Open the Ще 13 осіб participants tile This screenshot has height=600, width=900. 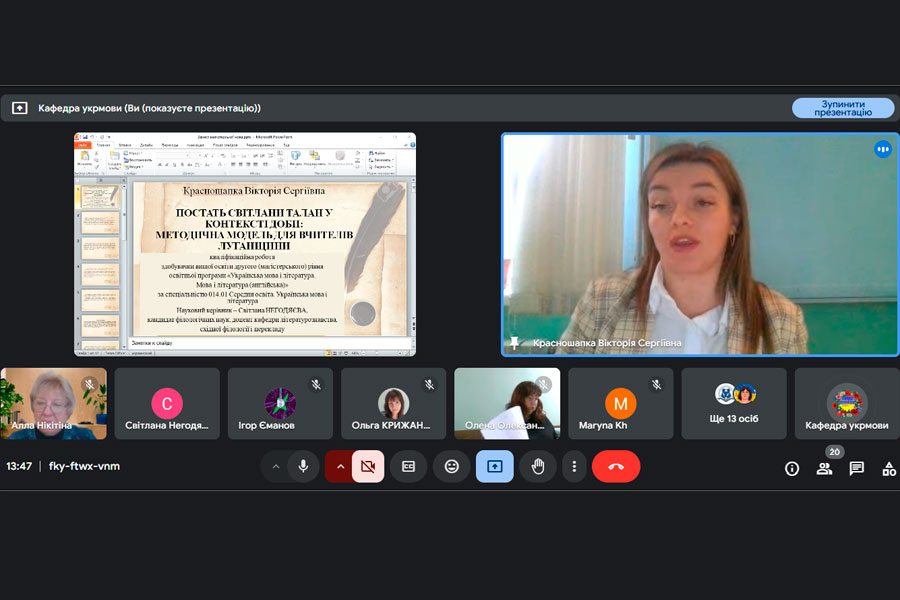734,404
